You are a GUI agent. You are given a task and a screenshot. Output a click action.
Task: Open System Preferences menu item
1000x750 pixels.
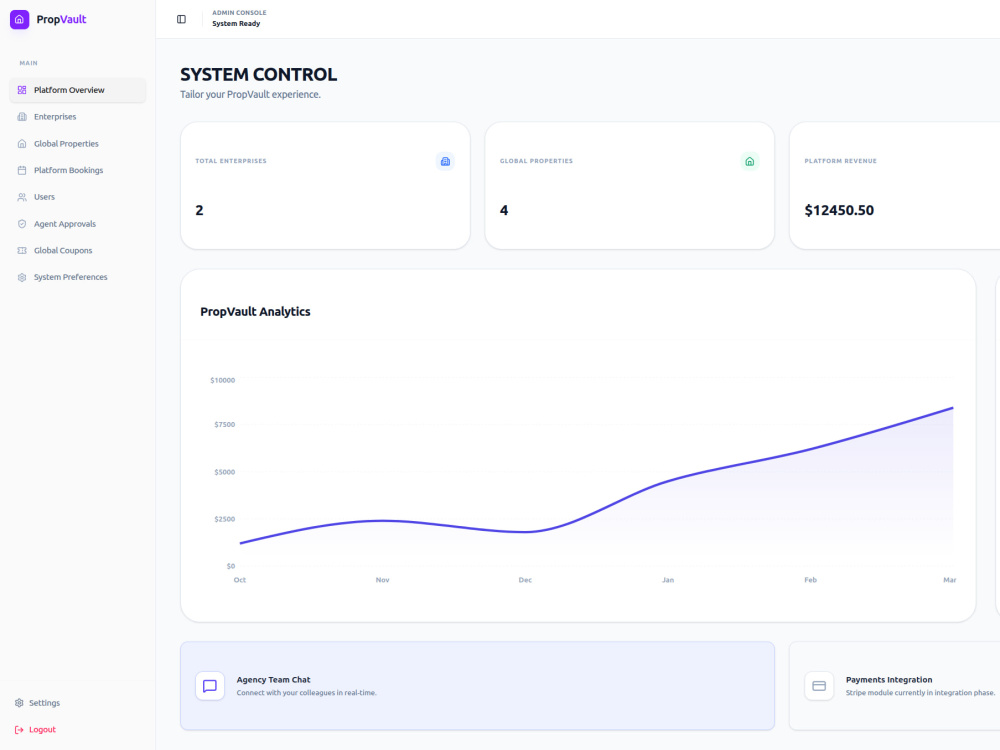click(78, 277)
